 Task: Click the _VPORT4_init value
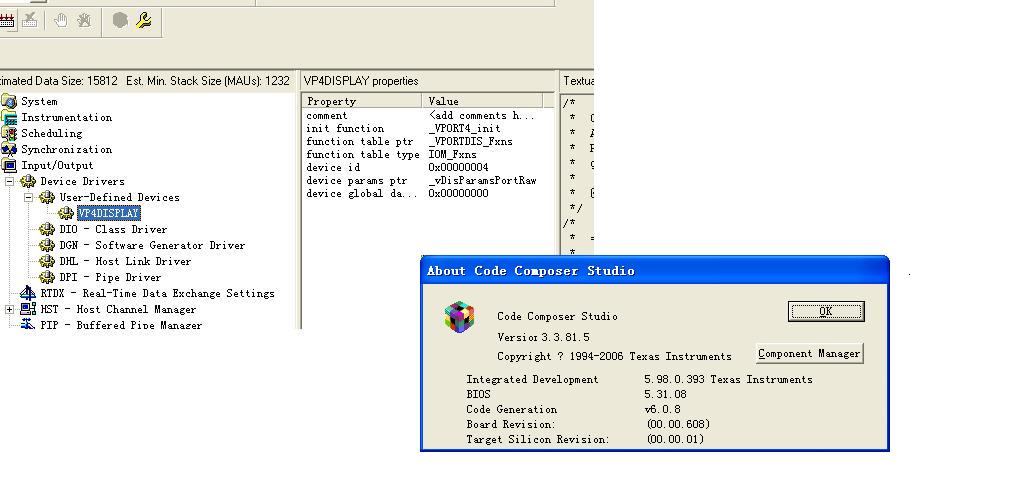coord(464,129)
